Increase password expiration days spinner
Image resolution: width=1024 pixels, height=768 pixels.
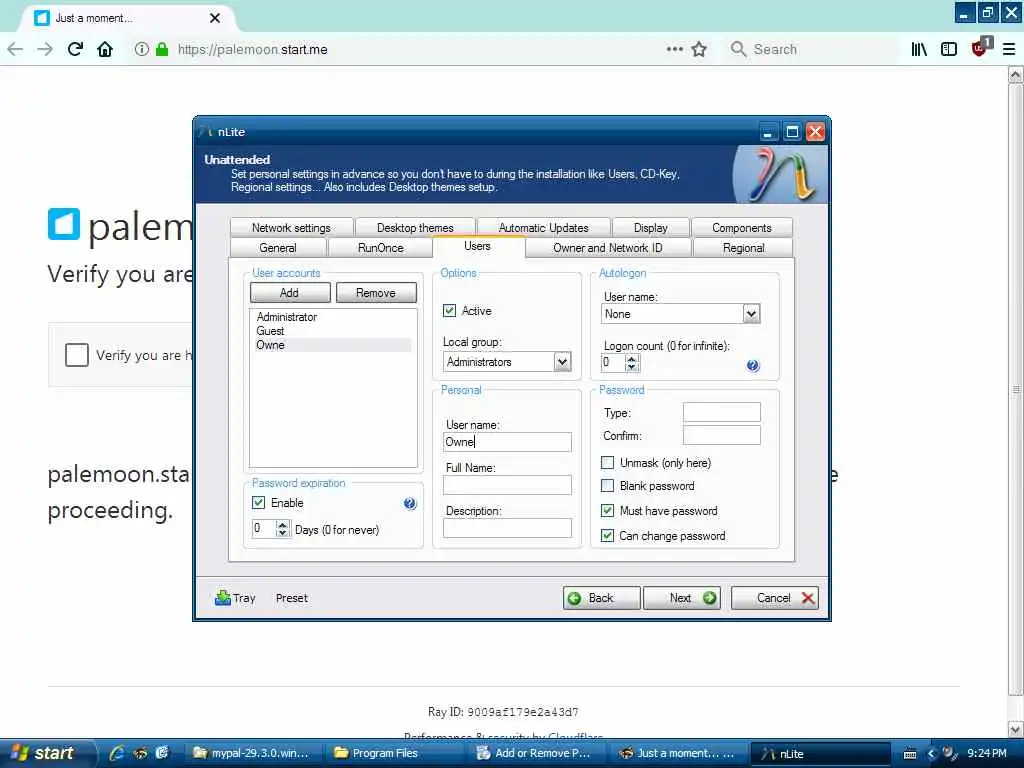pos(282,524)
